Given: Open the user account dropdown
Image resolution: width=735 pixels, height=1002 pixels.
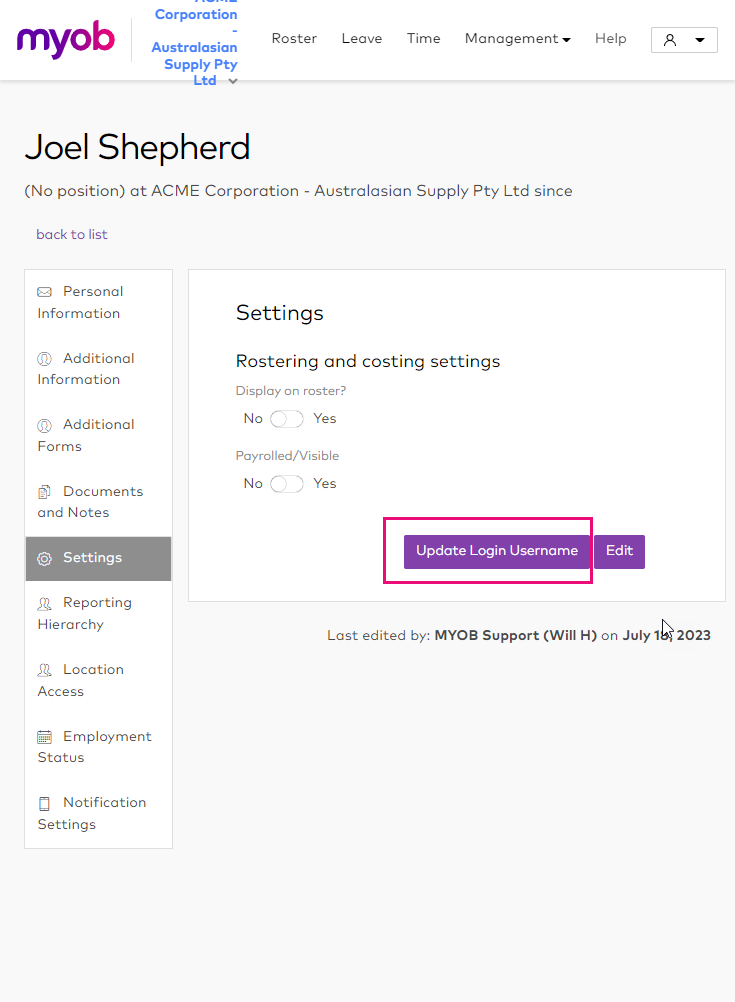Looking at the screenshot, I should click(x=684, y=40).
